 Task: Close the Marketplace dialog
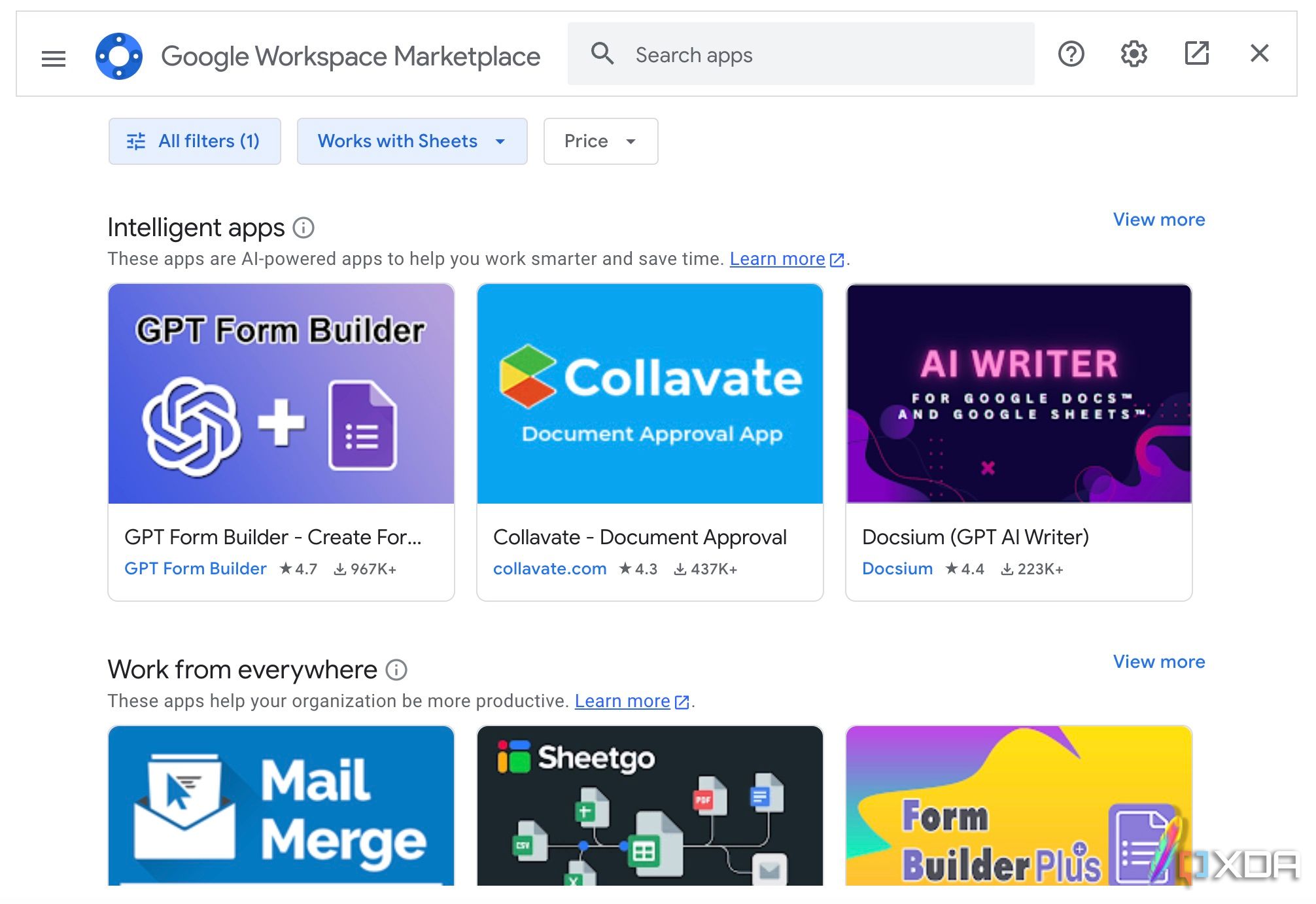click(x=1259, y=54)
